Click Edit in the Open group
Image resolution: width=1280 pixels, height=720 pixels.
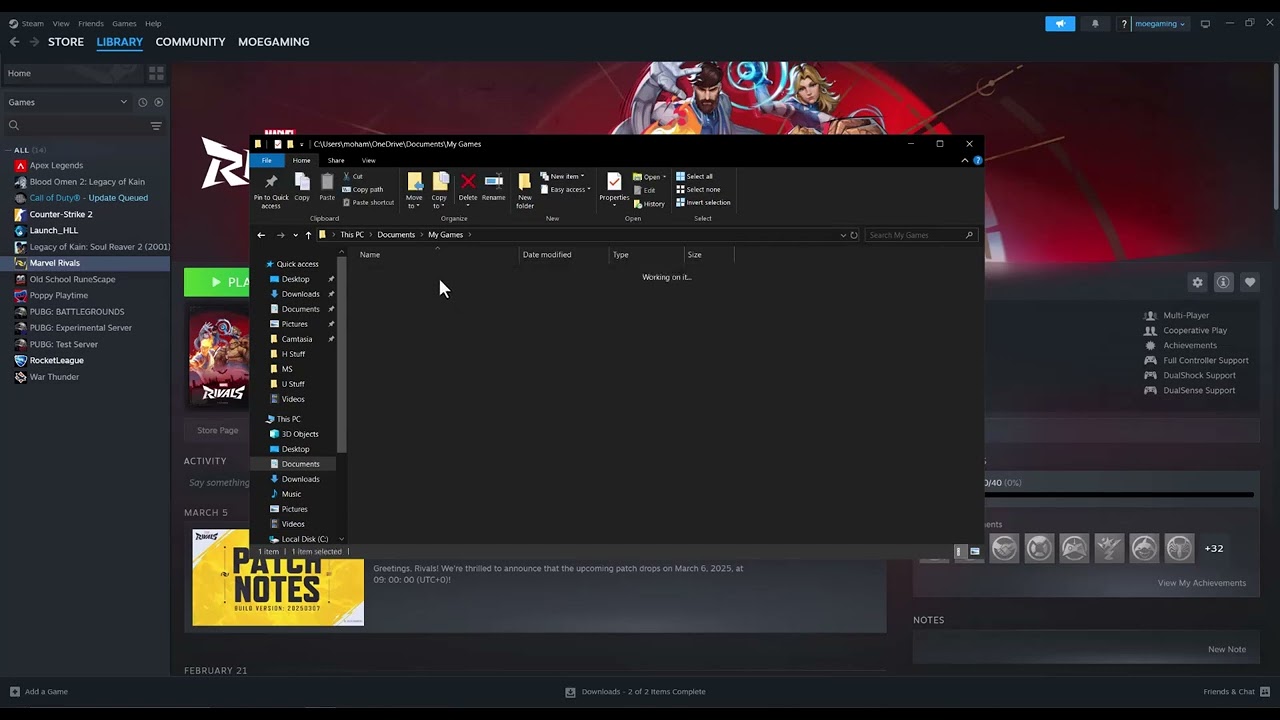pyautogui.click(x=644, y=190)
